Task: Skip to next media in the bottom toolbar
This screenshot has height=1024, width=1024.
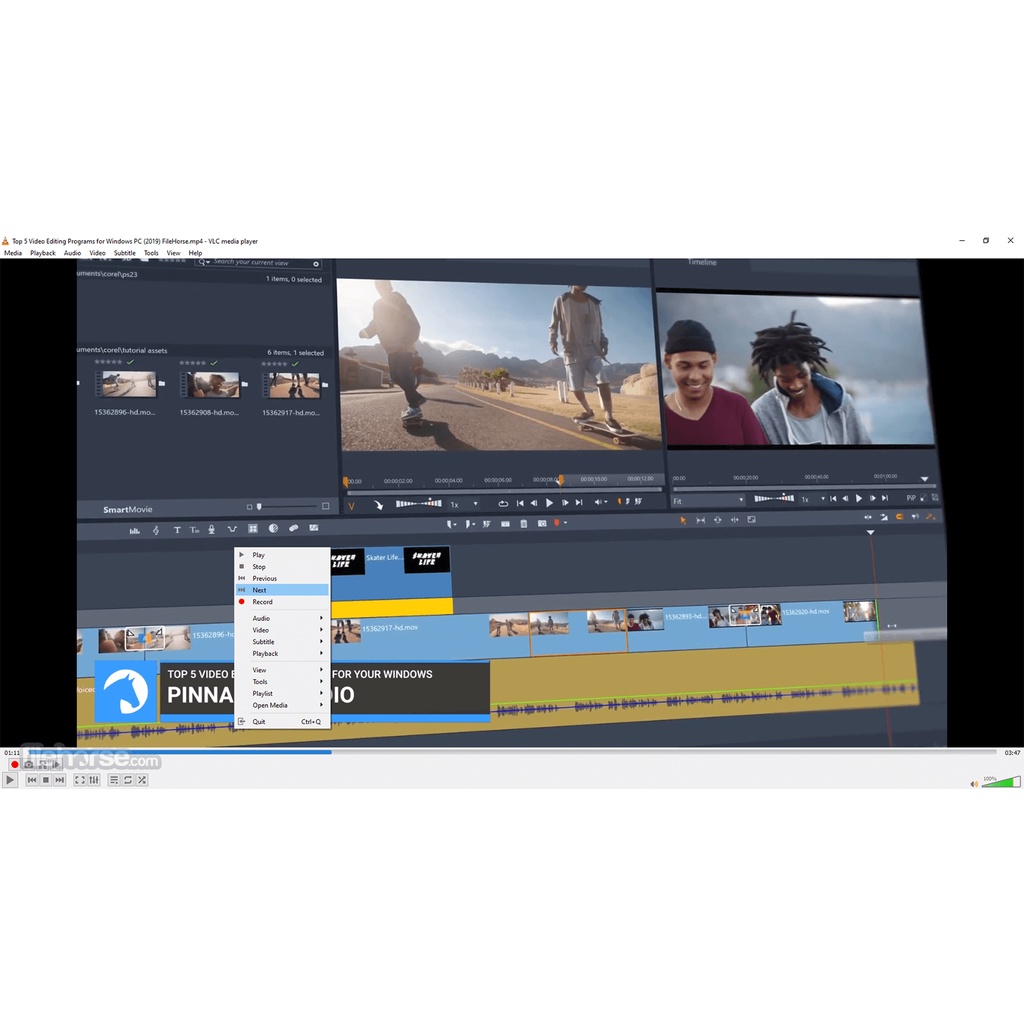Action: pyautogui.click(x=59, y=780)
